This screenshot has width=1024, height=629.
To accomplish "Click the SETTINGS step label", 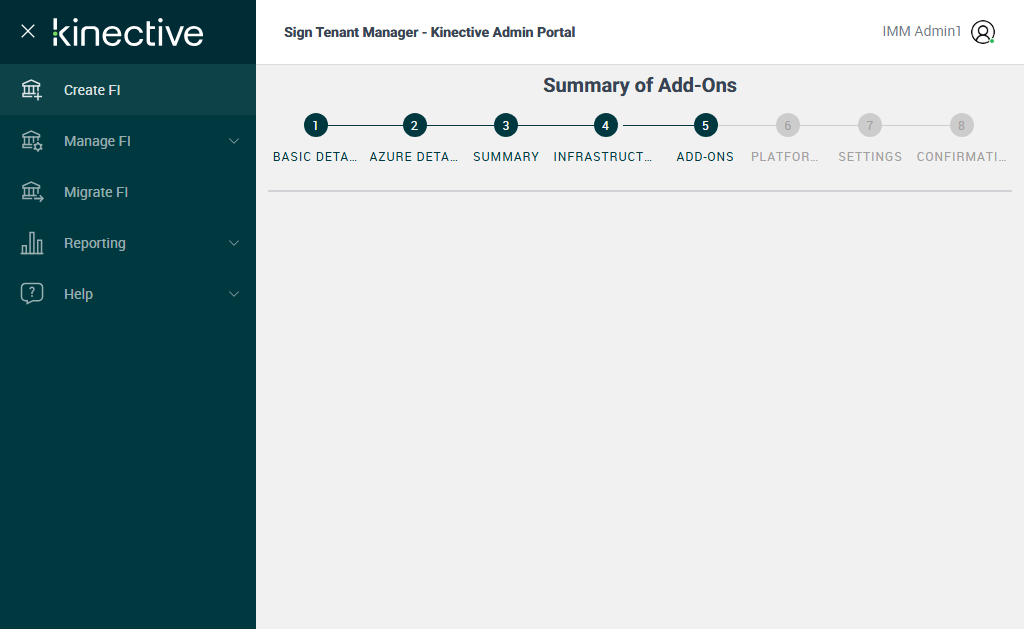I will pos(870,157).
